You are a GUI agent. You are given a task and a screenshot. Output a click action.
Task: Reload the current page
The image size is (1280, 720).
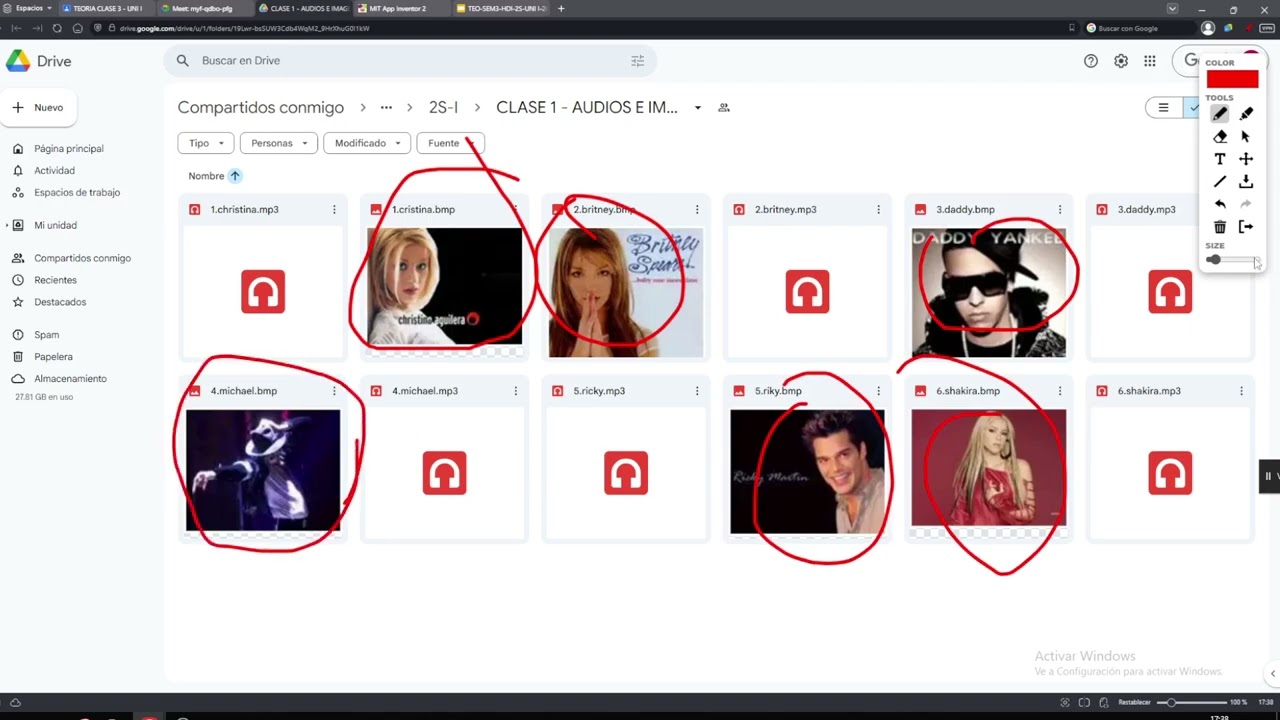pos(56,28)
